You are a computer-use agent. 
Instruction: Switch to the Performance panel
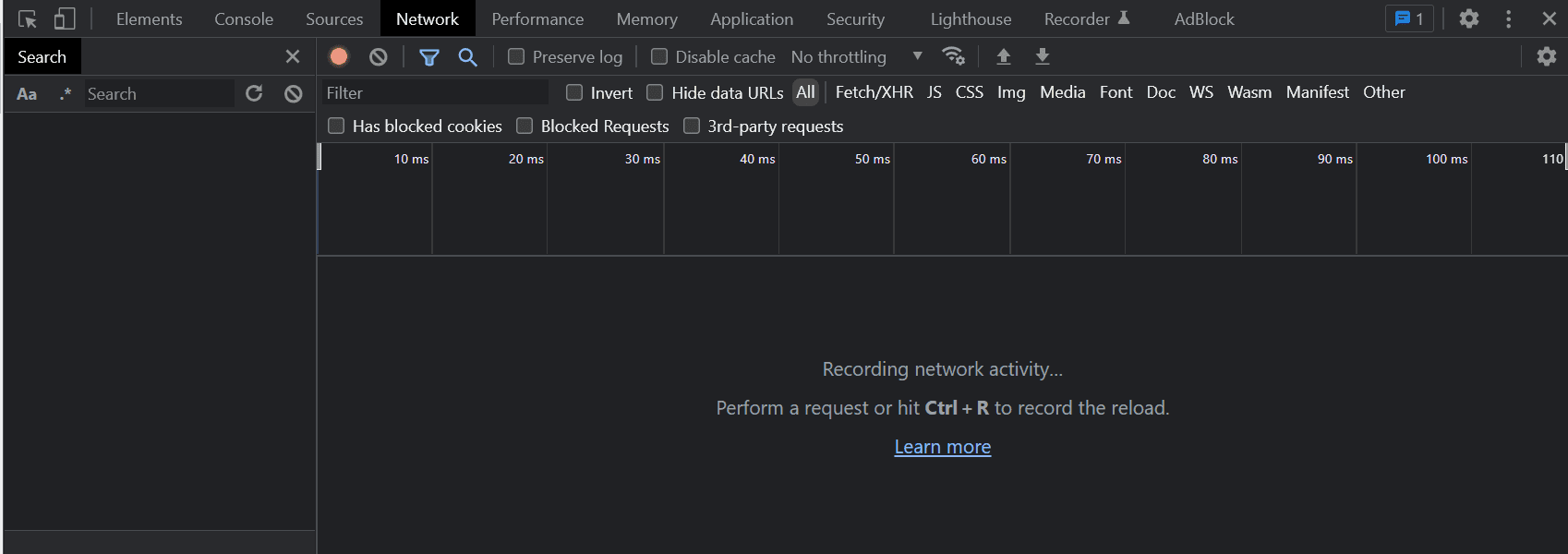[537, 18]
